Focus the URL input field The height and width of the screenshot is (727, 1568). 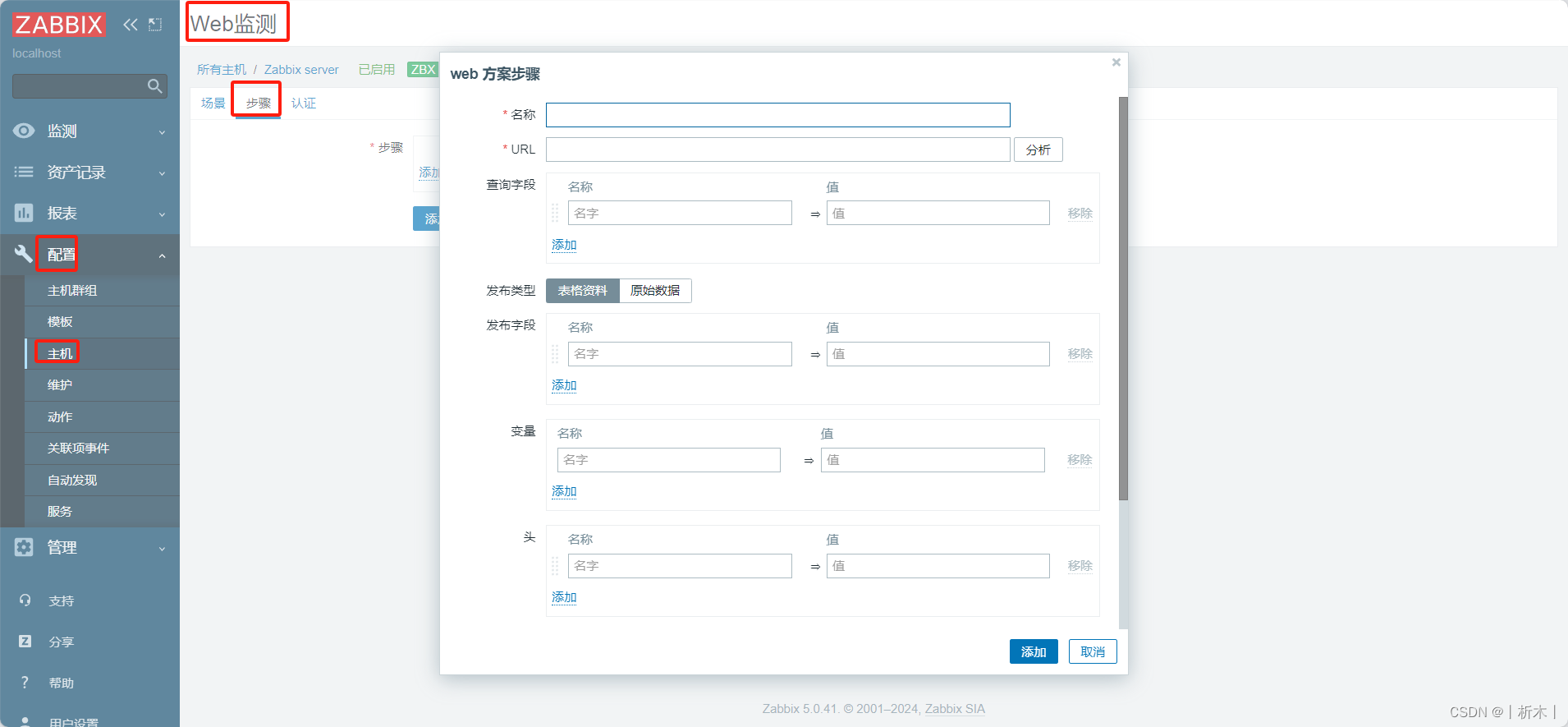click(x=778, y=150)
